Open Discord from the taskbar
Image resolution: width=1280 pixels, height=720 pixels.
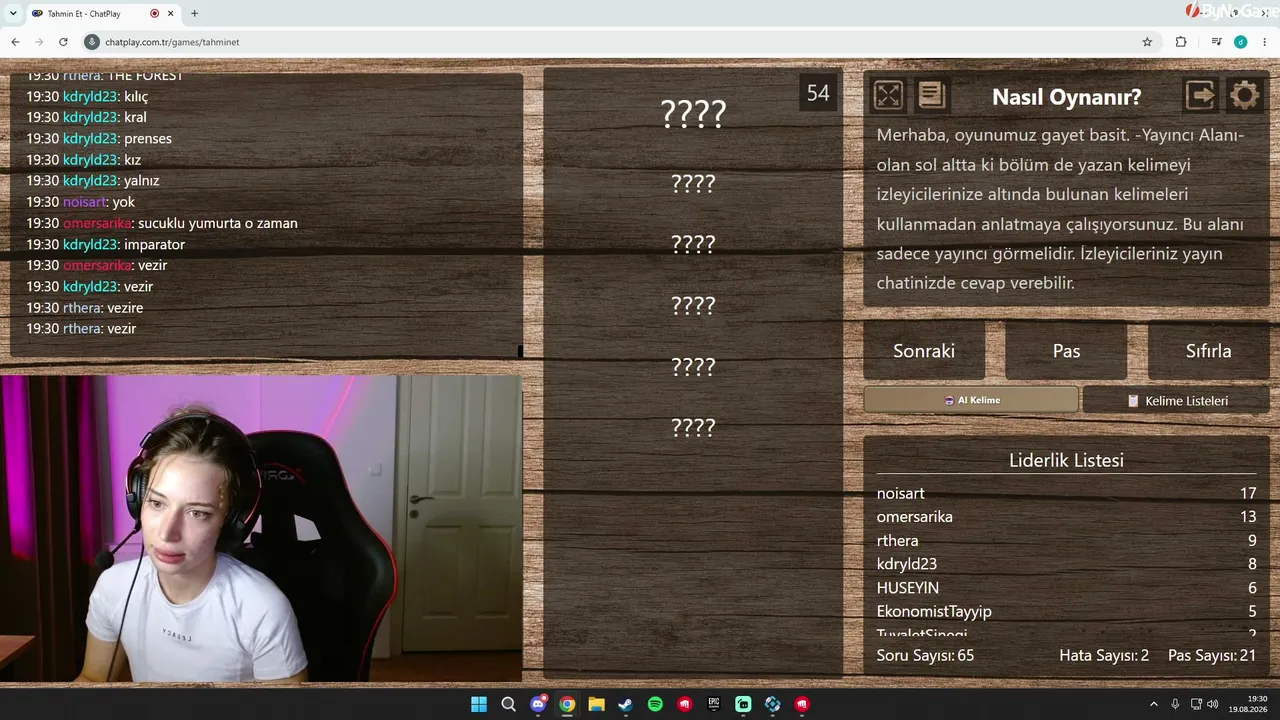(538, 704)
